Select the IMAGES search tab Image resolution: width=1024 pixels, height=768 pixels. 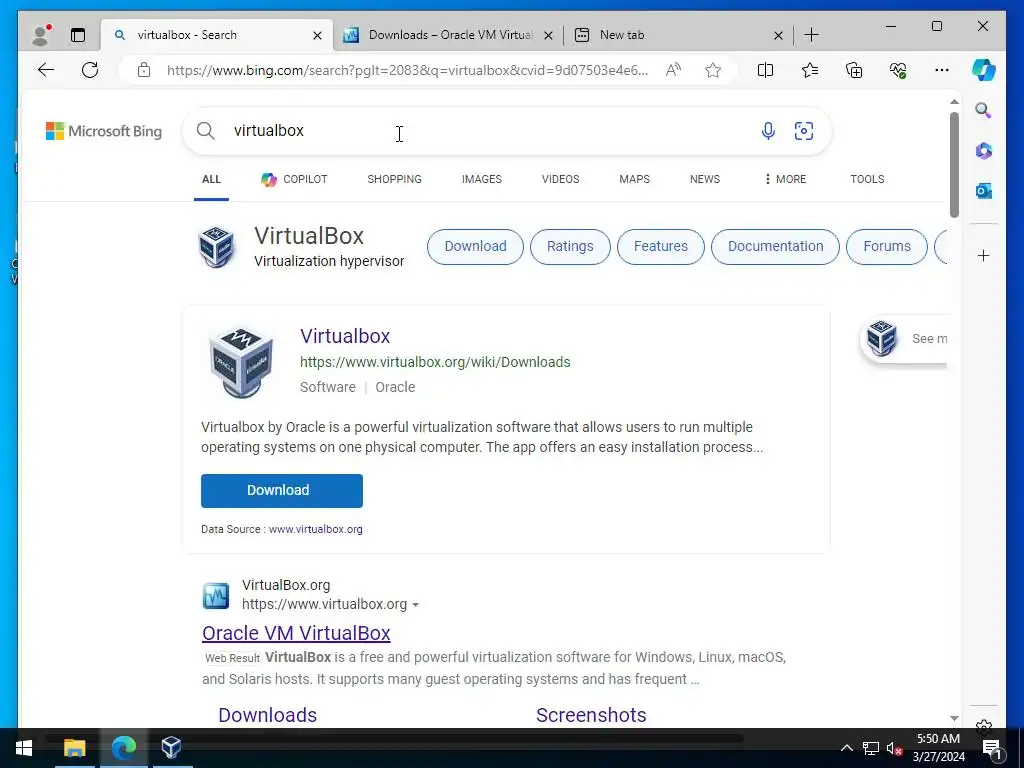point(482,179)
